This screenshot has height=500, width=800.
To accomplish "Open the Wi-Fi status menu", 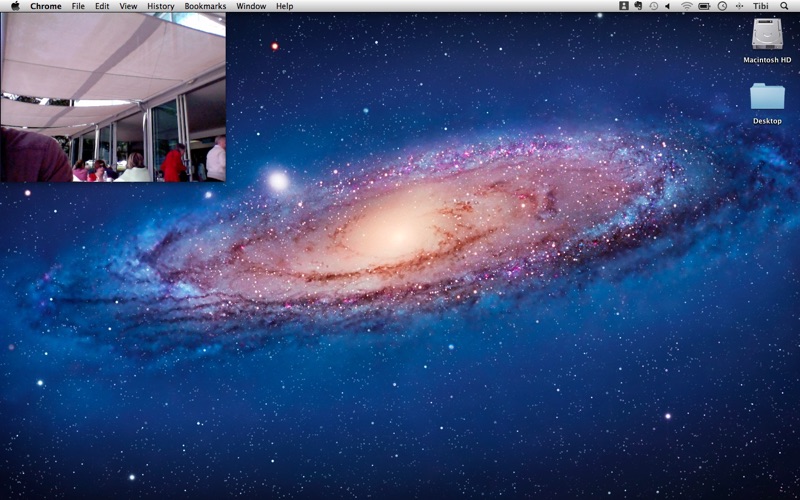I will pyautogui.click(x=687, y=6).
